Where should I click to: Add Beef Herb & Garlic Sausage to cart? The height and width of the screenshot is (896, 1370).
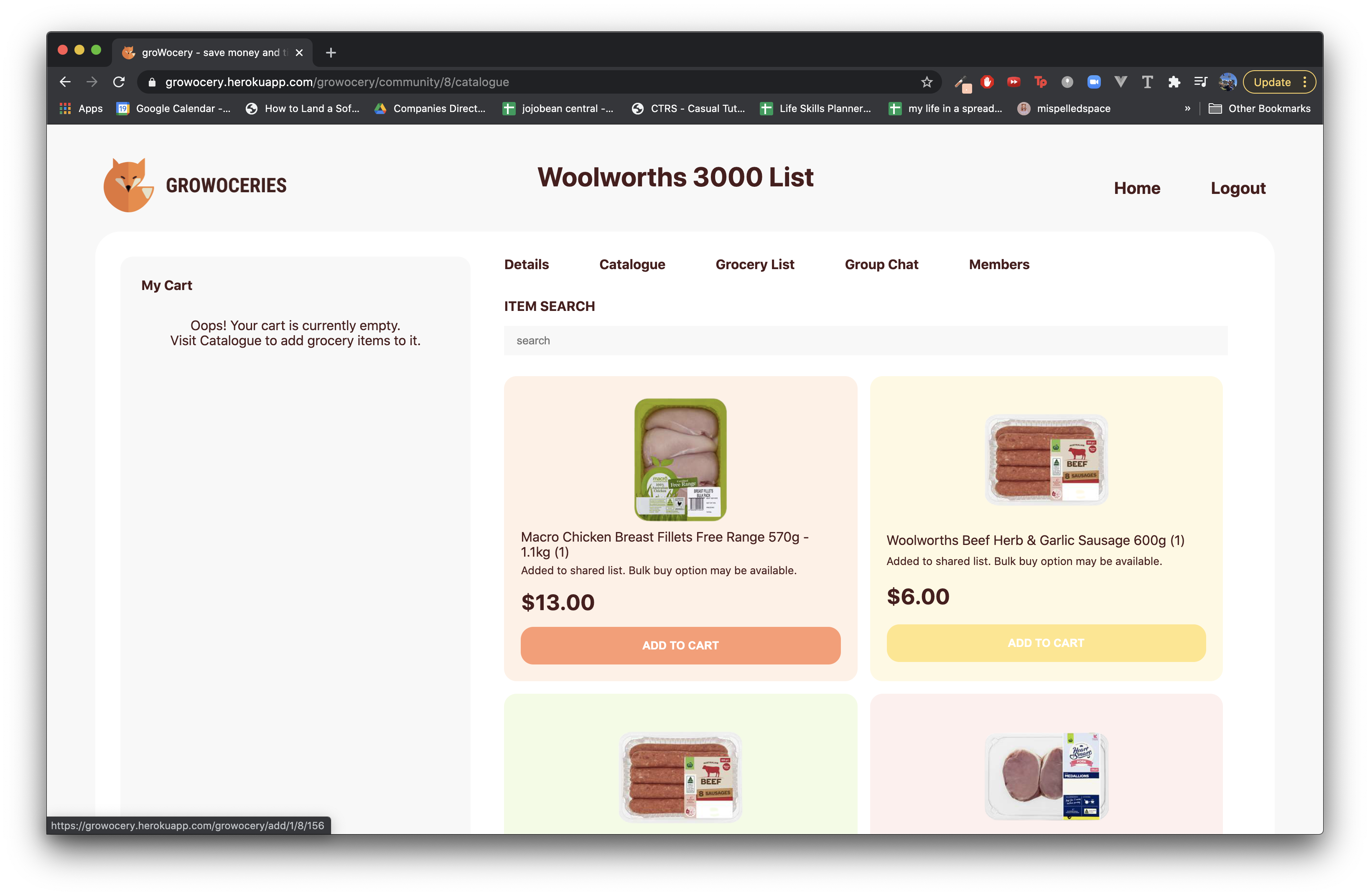pos(1045,643)
